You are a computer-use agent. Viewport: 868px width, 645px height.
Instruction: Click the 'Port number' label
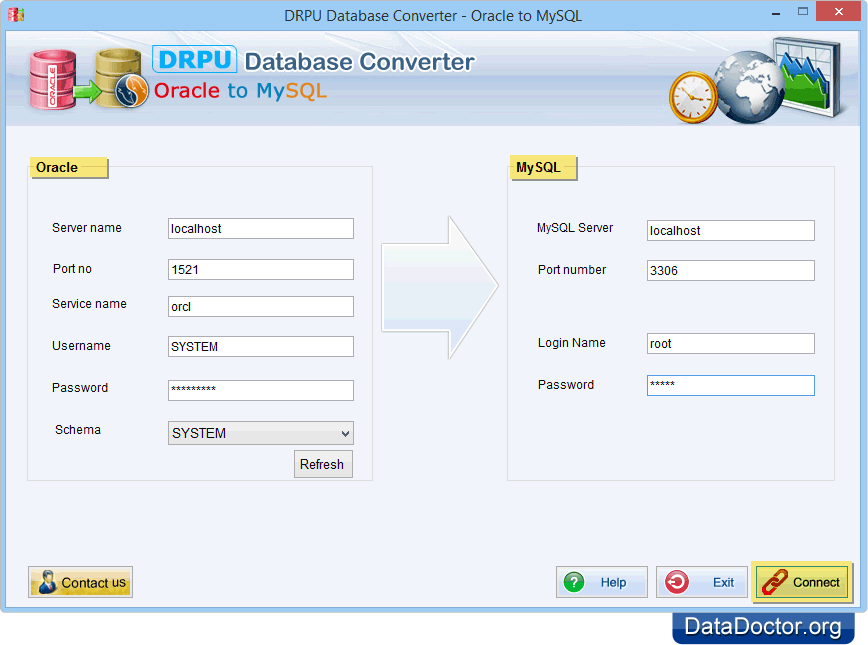point(572,270)
